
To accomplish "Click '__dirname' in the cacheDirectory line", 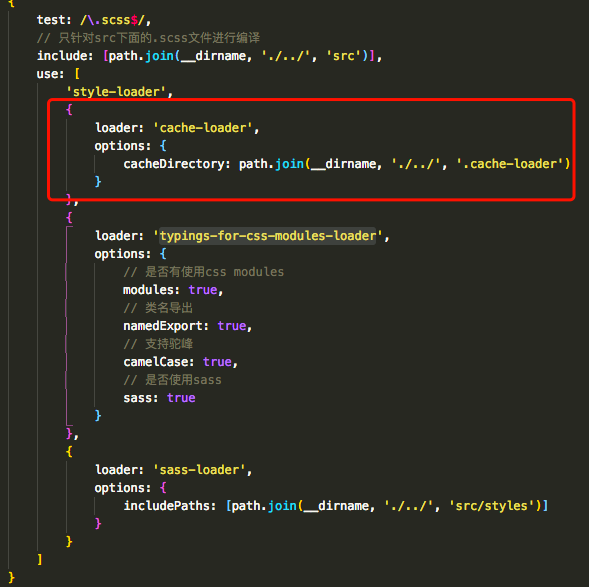I will click(343, 164).
